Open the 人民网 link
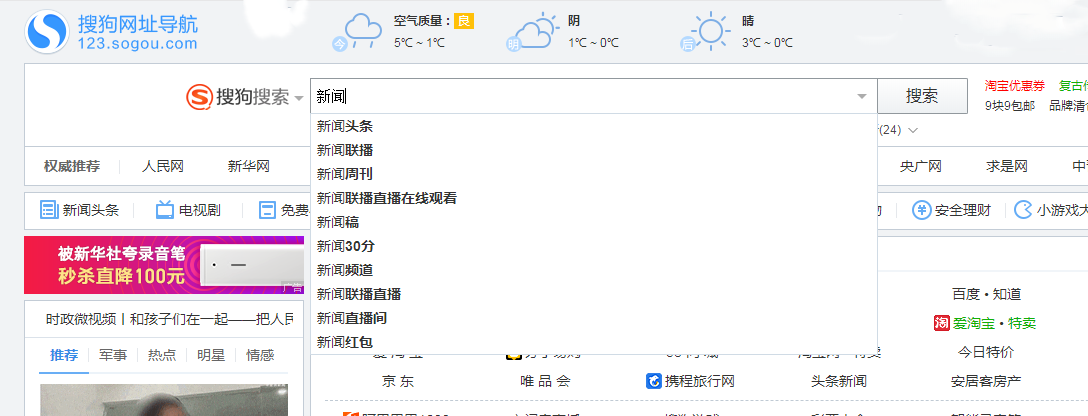Screen dimensions: 1088x416 pos(163,166)
